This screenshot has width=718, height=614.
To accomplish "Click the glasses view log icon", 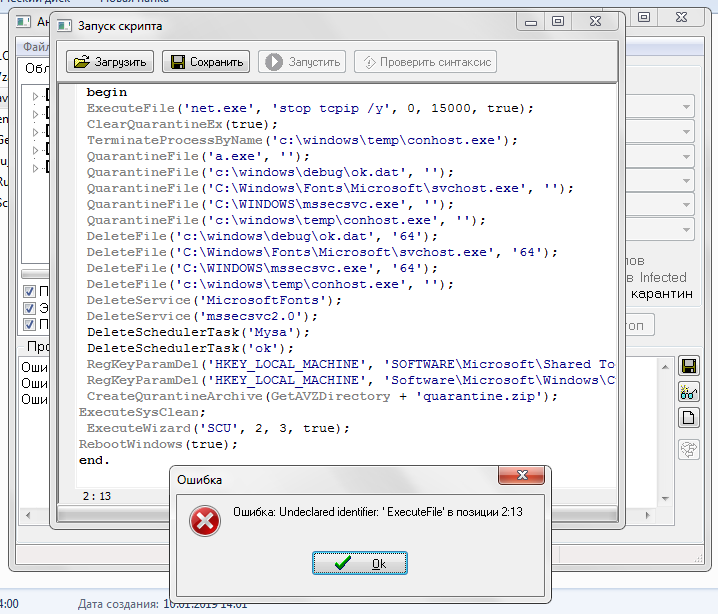I will pos(688,391).
